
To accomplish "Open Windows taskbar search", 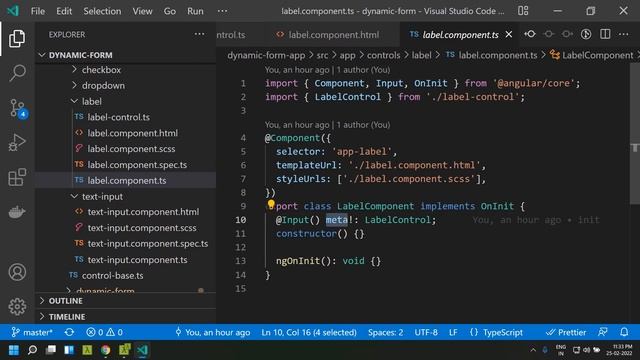I will [32, 350].
